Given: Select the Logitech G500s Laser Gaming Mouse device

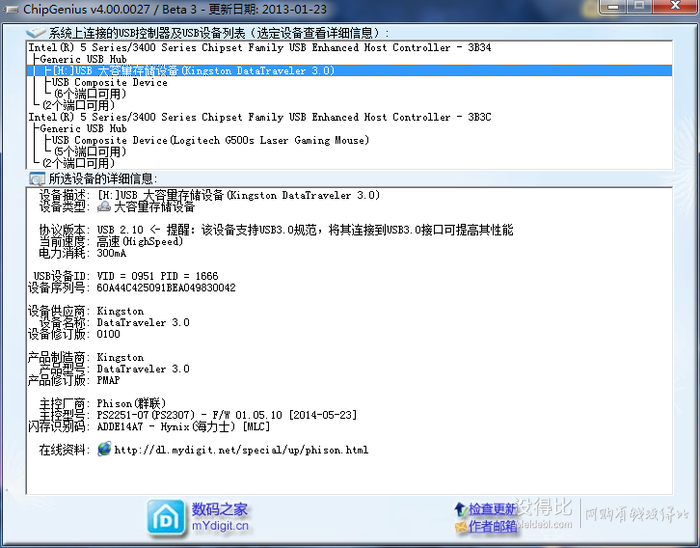Looking at the screenshot, I should click(x=211, y=140).
